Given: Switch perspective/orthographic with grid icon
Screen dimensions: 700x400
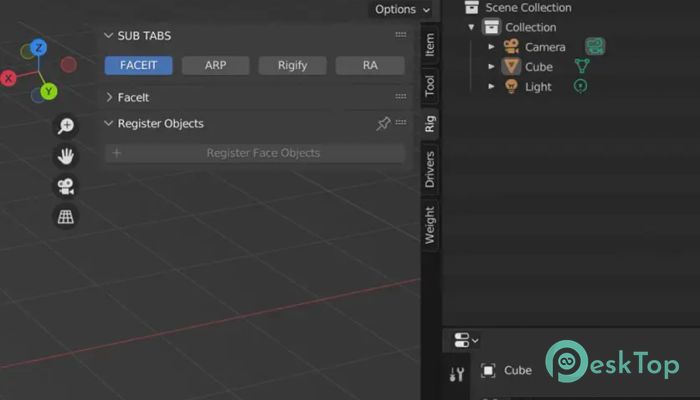Looking at the screenshot, I should tap(66, 217).
